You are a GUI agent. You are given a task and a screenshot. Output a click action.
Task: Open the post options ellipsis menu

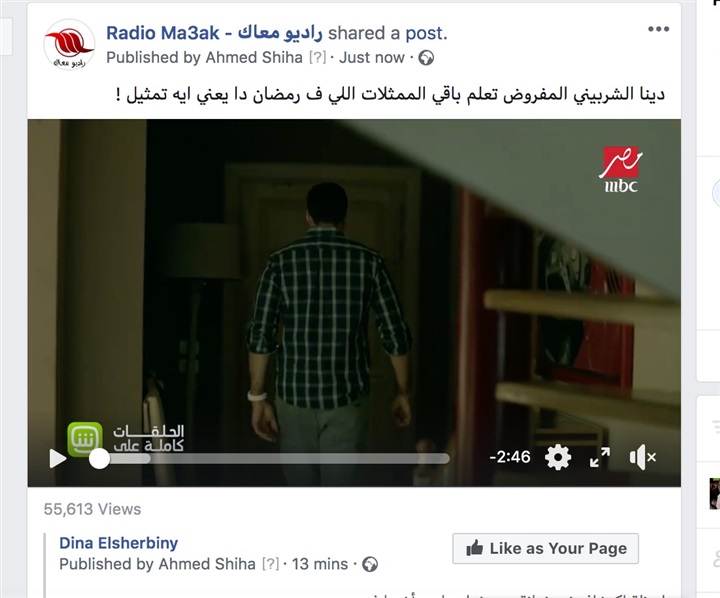pos(658,29)
